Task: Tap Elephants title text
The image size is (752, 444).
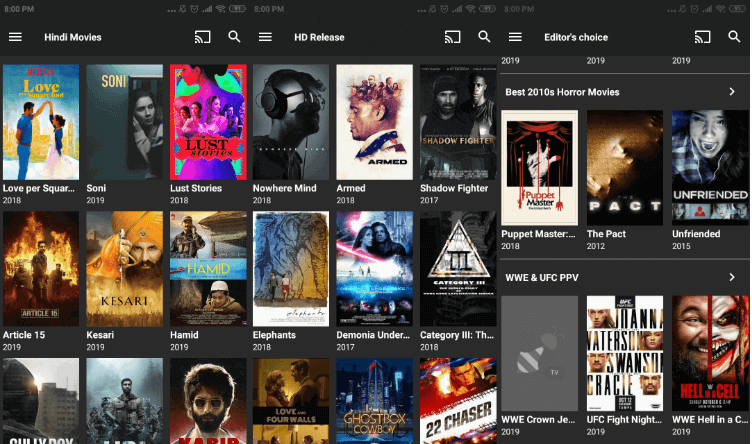Action: point(274,335)
